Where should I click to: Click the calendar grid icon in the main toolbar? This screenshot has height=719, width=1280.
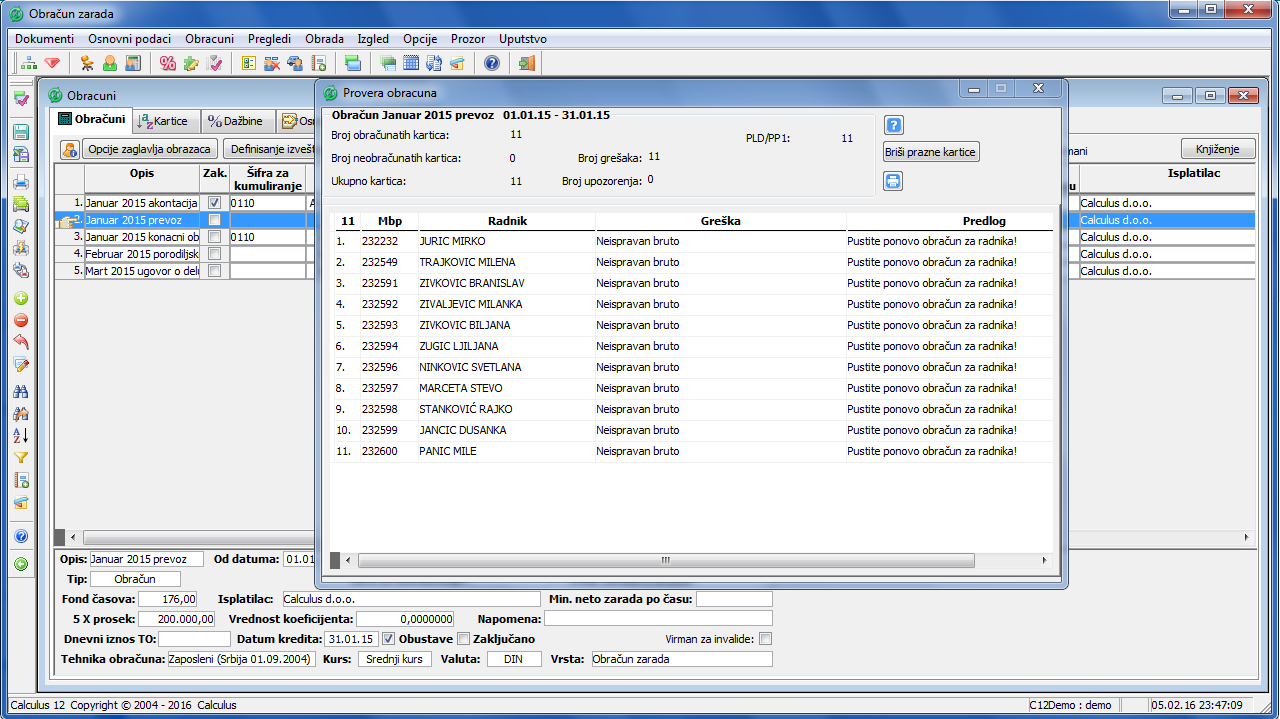411,63
